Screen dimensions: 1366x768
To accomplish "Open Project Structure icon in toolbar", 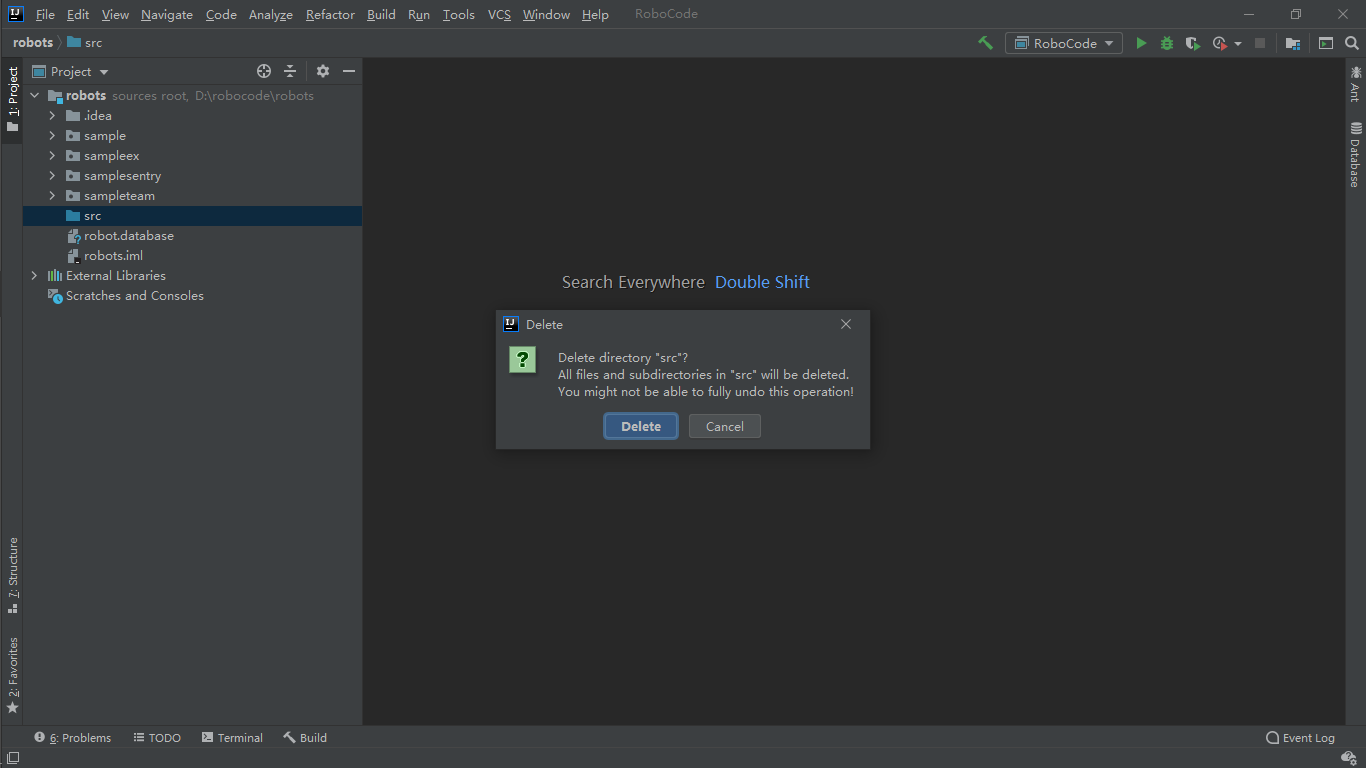I will click(1293, 43).
